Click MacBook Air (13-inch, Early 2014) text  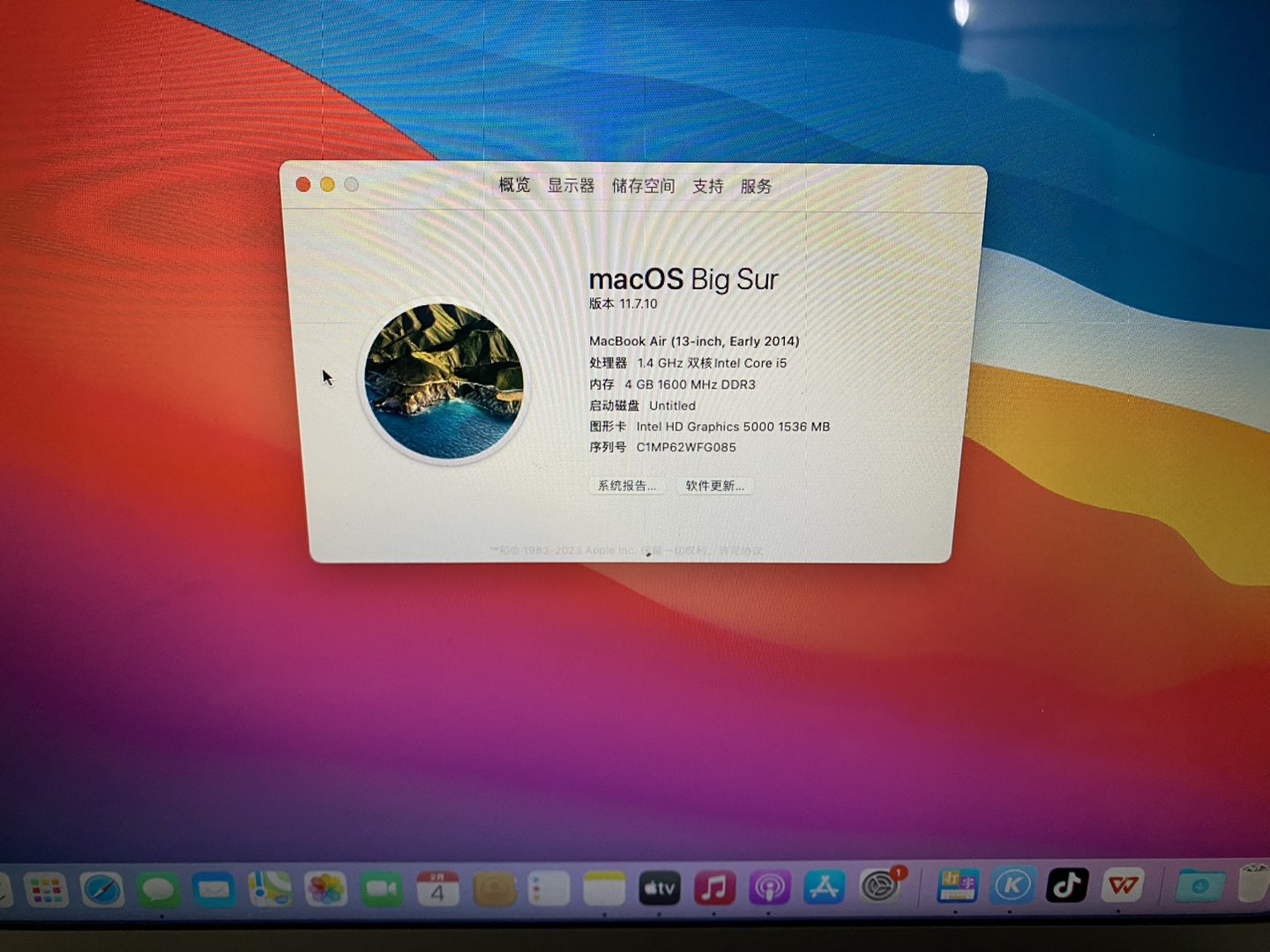[694, 341]
